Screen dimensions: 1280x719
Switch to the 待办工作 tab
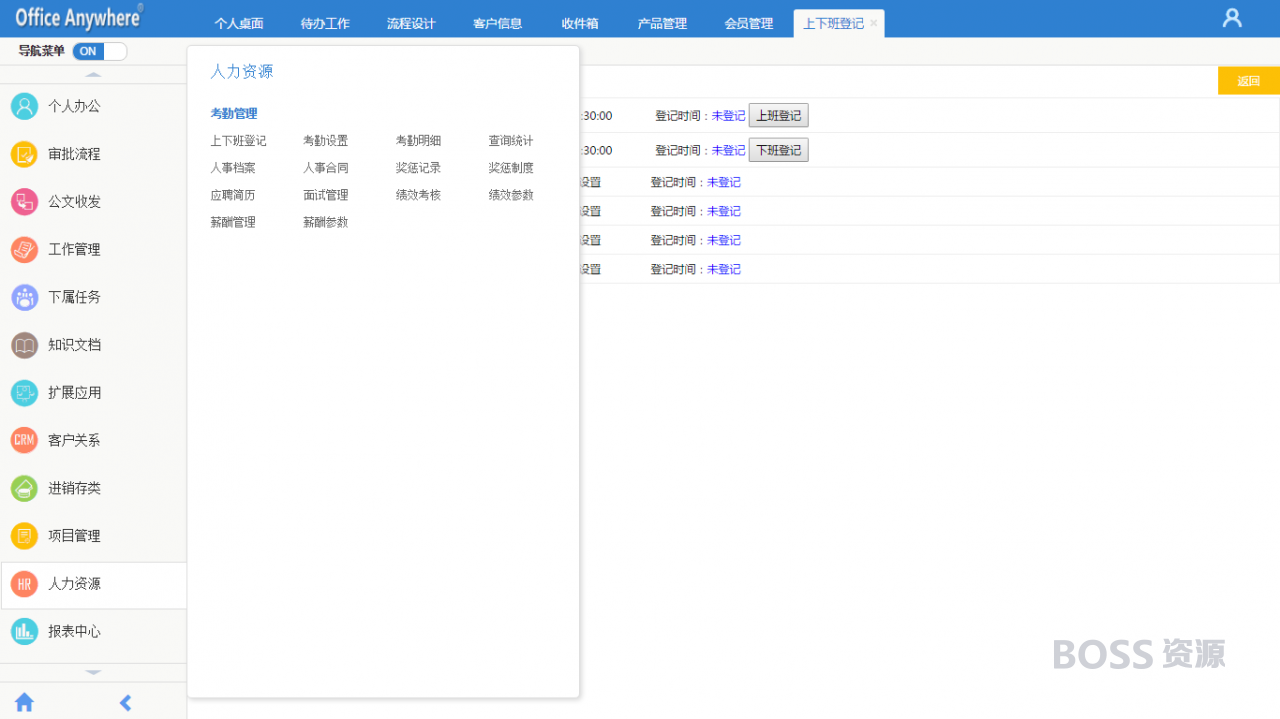tap(325, 23)
